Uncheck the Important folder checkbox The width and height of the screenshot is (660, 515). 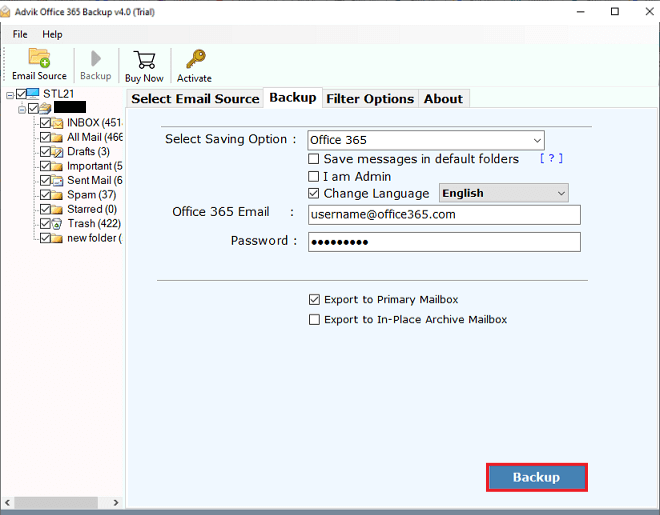point(45,166)
